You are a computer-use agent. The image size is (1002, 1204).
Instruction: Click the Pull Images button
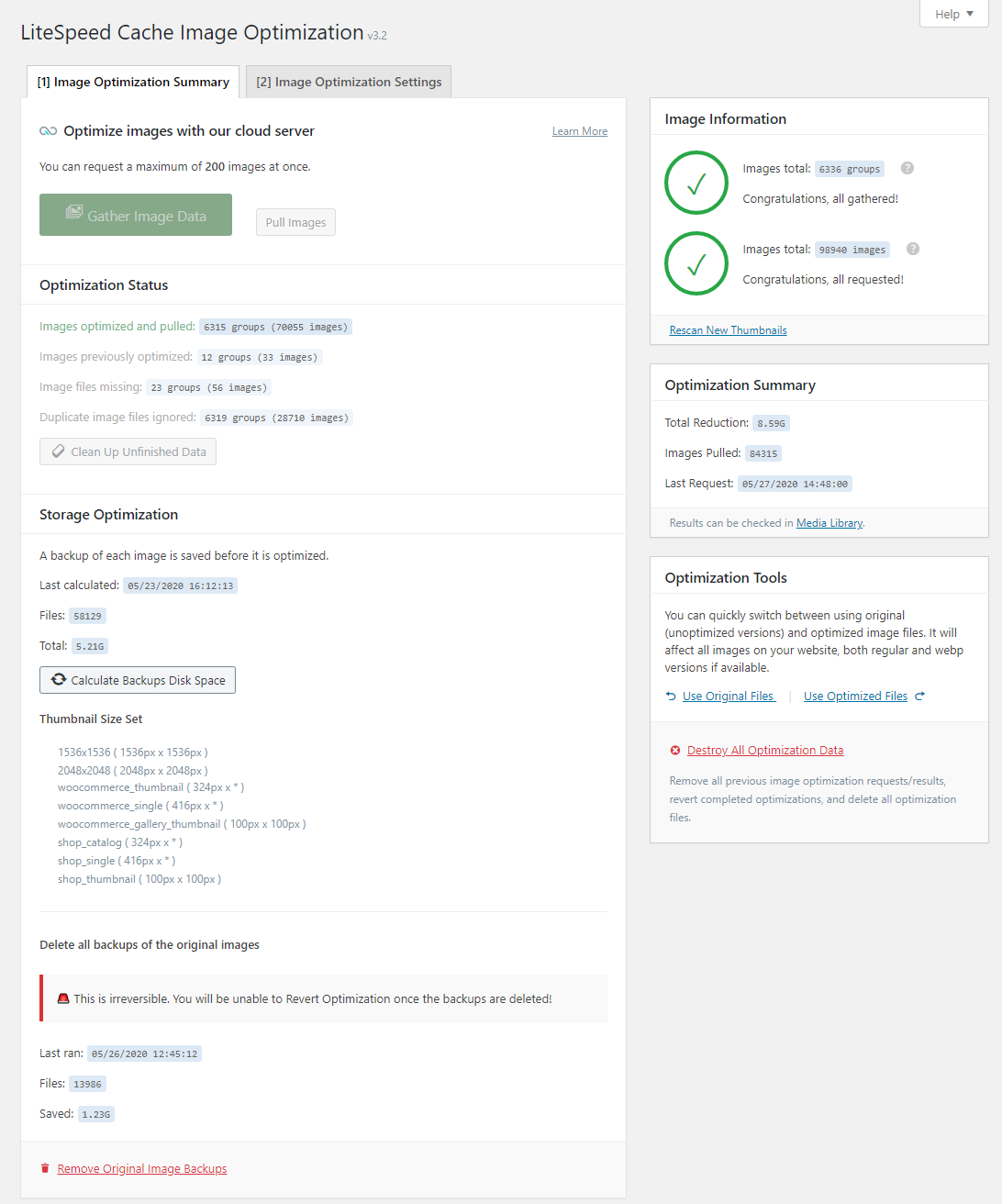[x=295, y=222]
